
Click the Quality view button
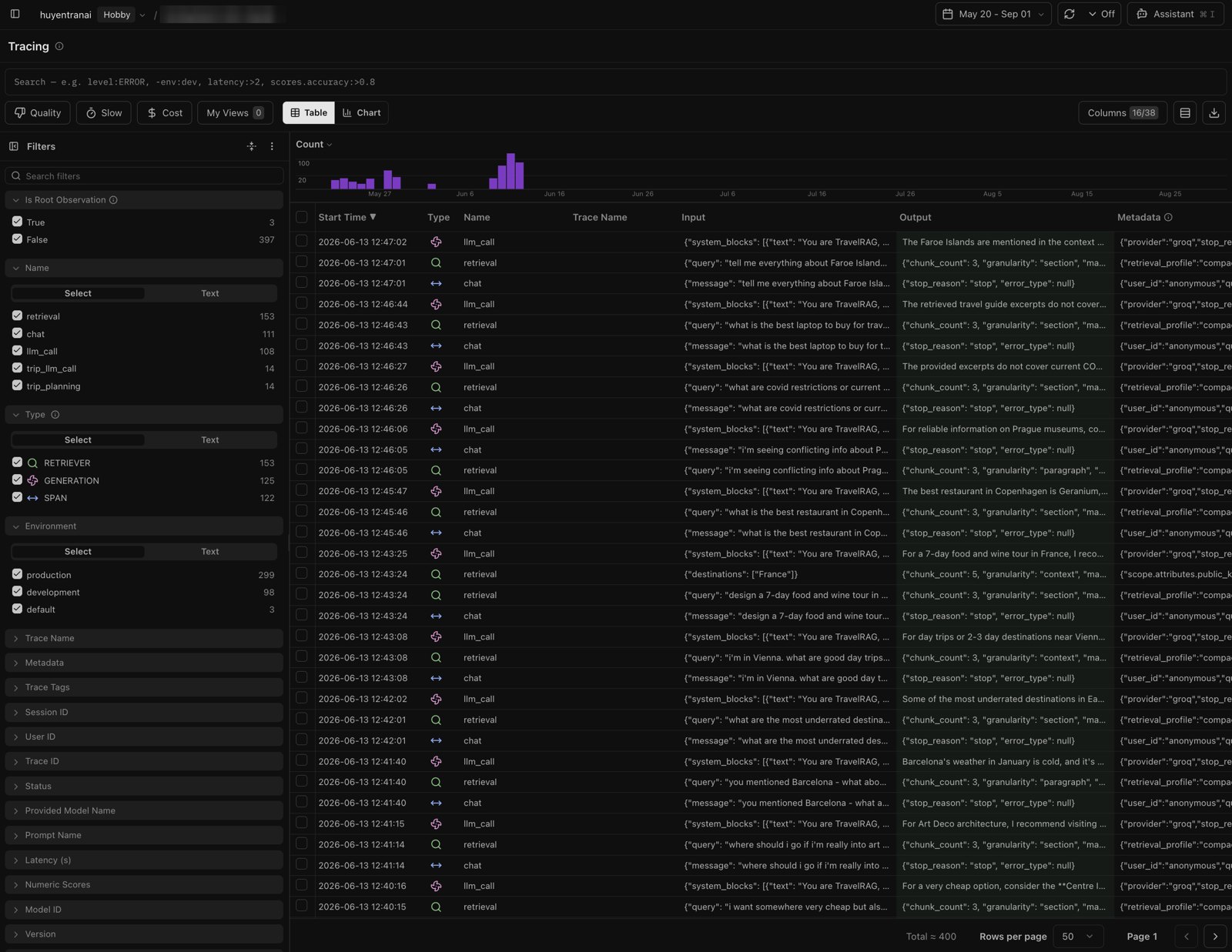[x=38, y=113]
